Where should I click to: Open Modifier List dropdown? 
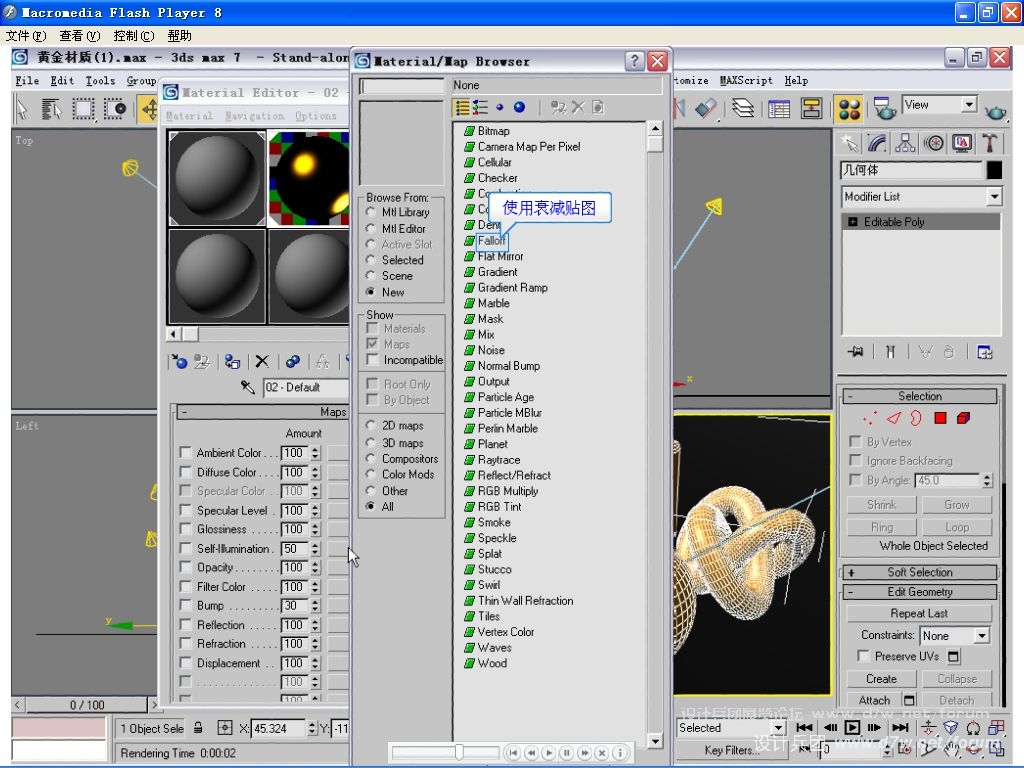(921, 197)
